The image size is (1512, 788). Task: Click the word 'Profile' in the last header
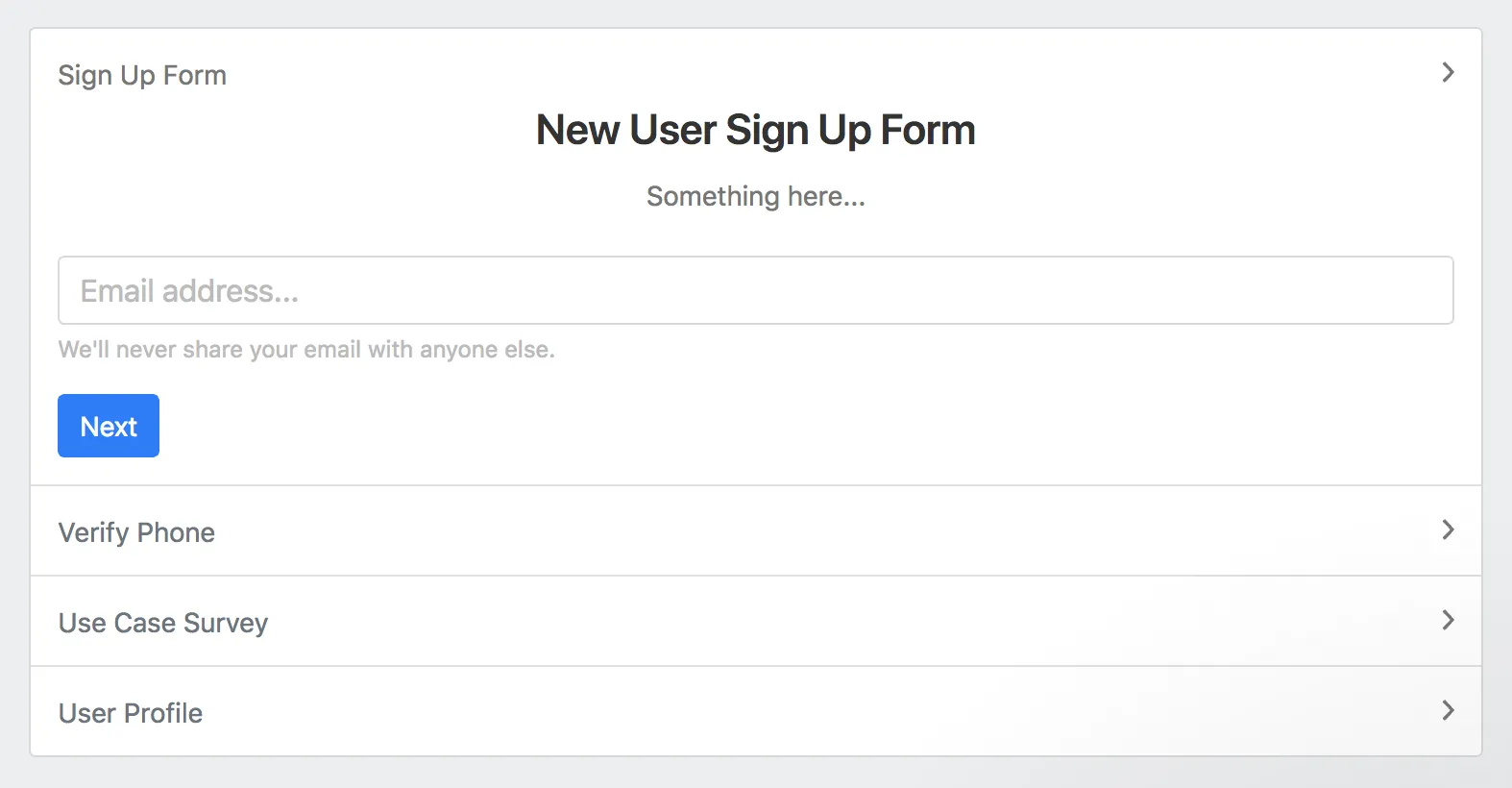click(x=163, y=713)
